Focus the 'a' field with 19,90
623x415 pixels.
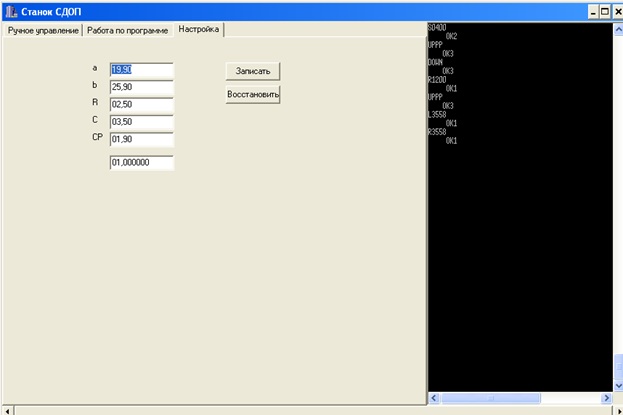pos(142,70)
